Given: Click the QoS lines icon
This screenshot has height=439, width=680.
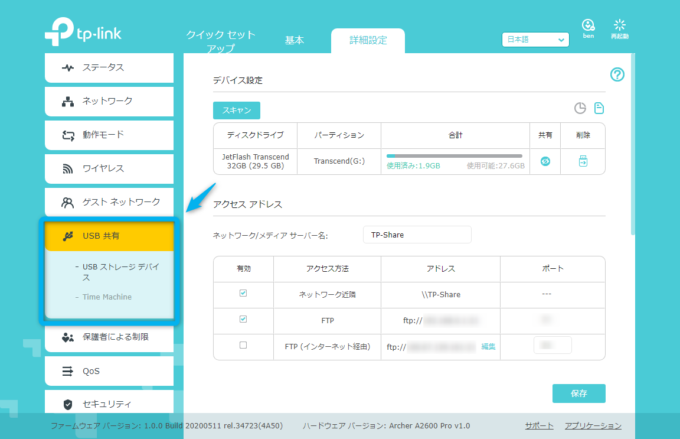Looking at the screenshot, I should 68,371.
